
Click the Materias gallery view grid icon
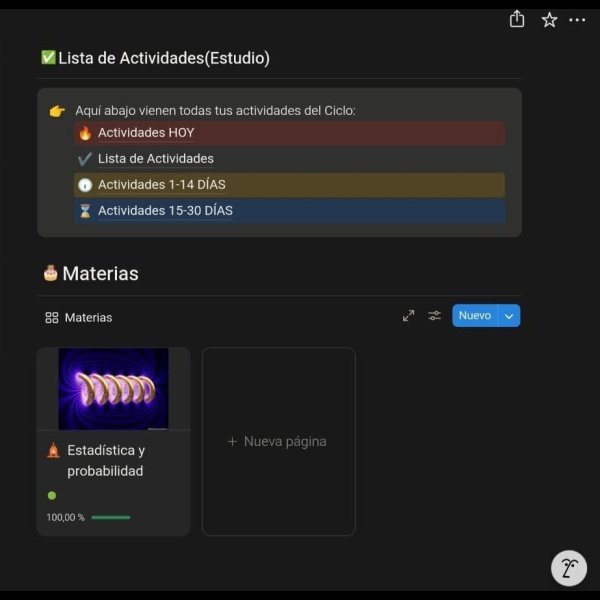[x=52, y=318]
